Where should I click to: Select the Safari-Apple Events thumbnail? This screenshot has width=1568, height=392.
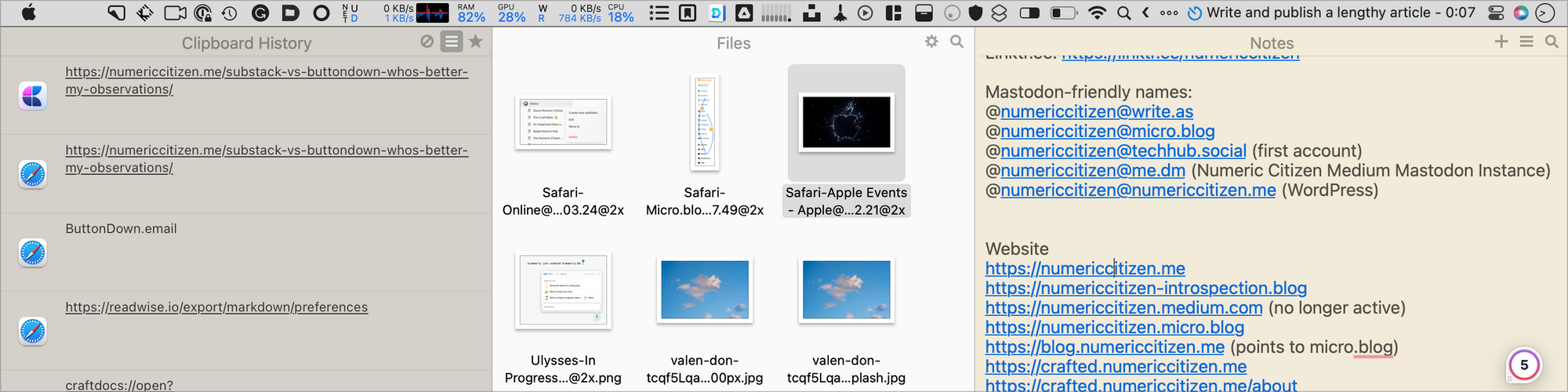click(x=847, y=122)
